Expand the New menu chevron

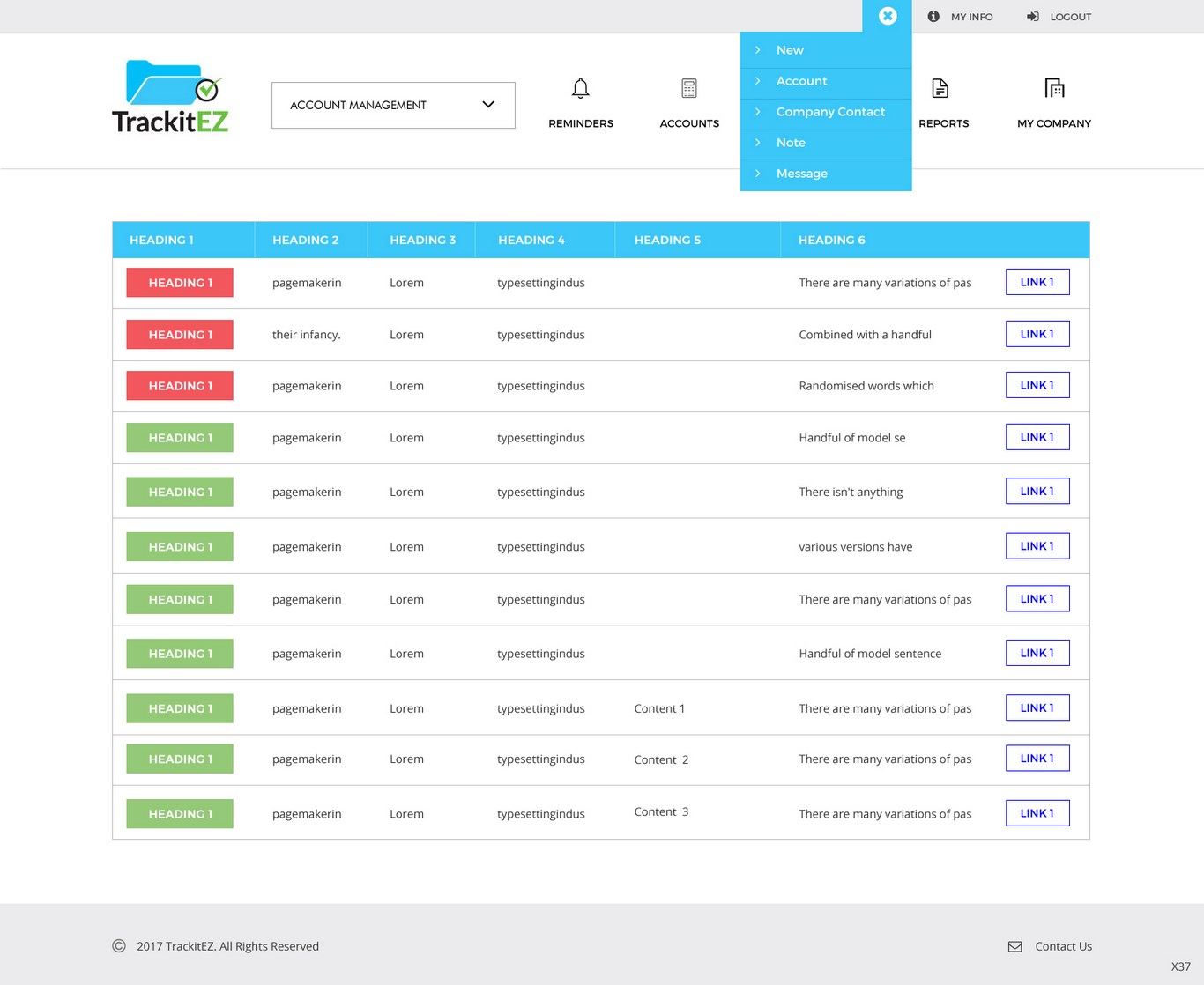758,50
